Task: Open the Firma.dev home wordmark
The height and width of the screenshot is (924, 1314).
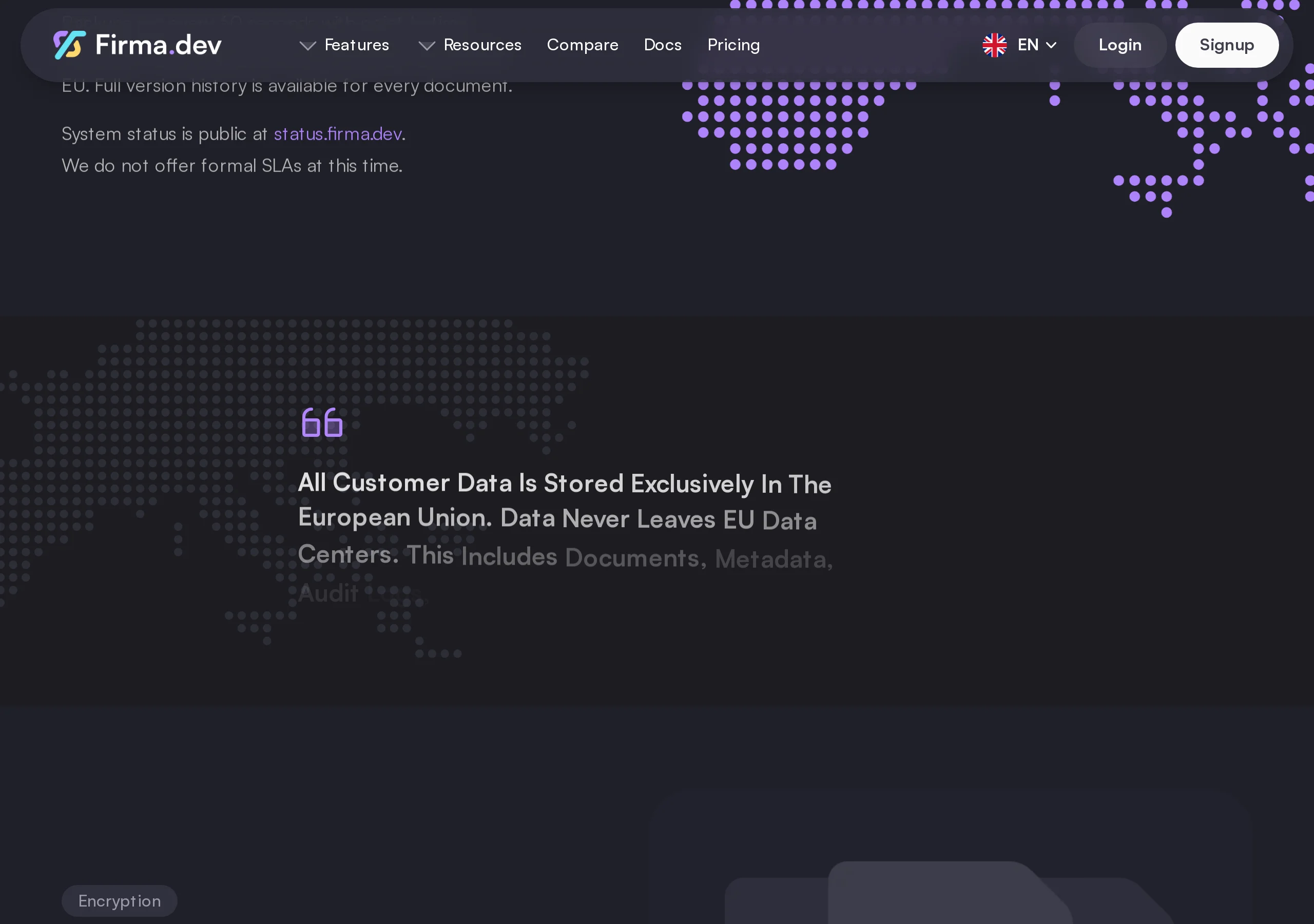Action: pyautogui.click(x=158, y=45)
